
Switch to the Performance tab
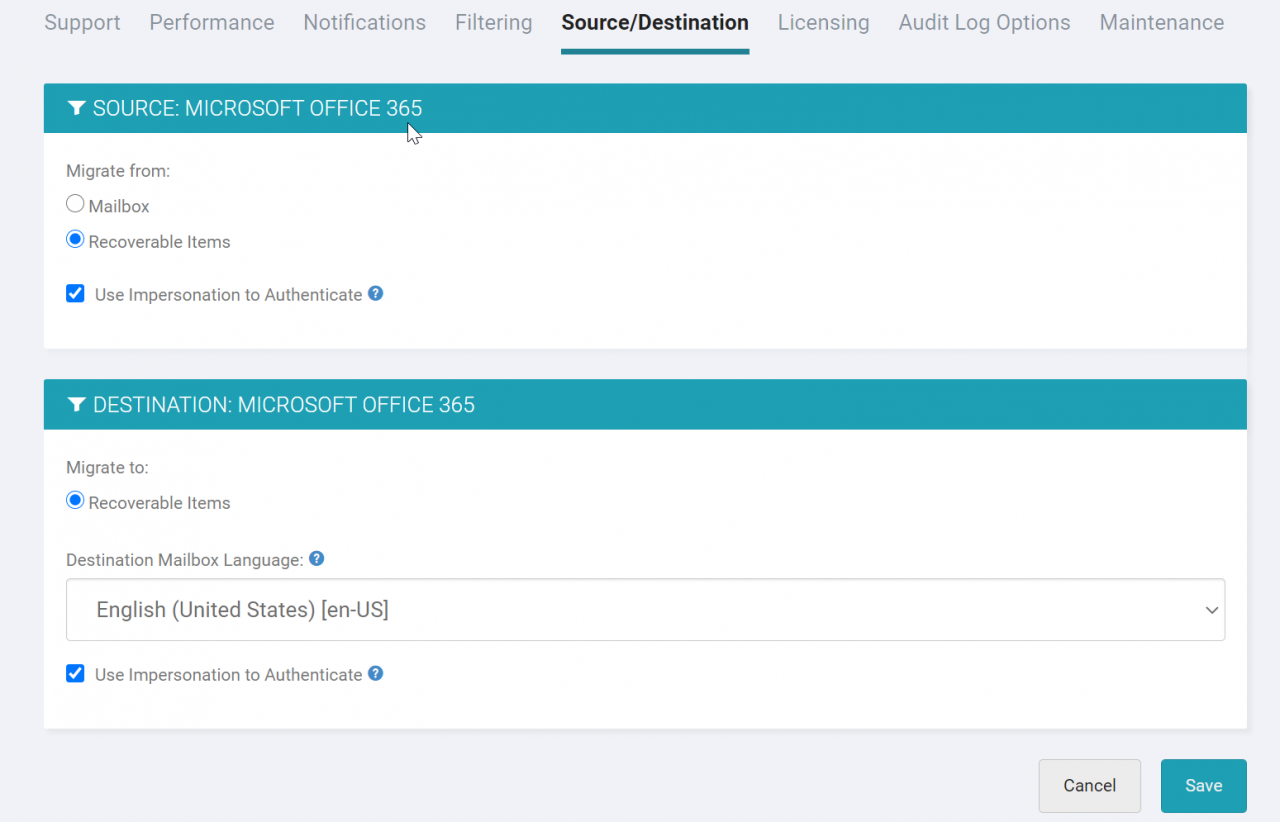pos(211,22)
